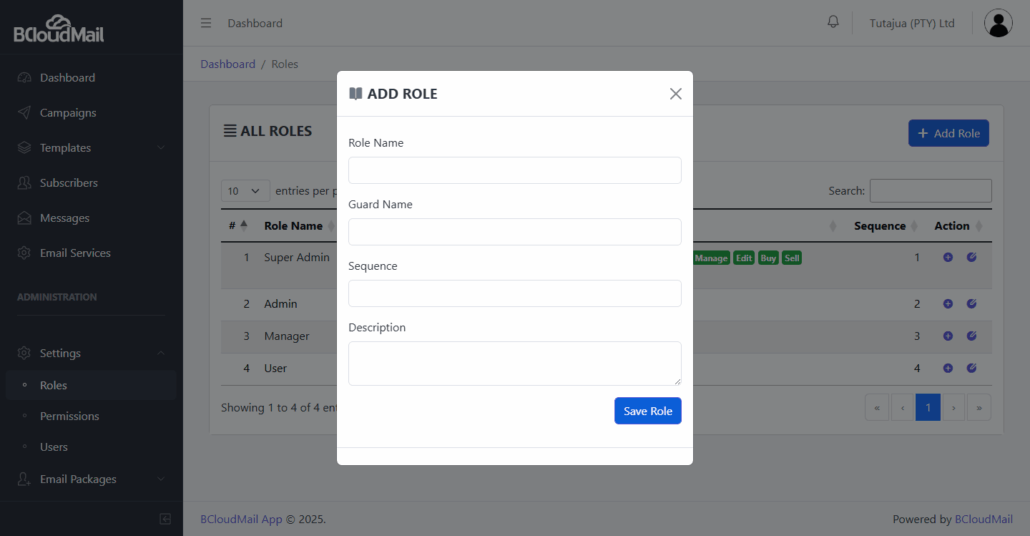Click the Dashboard breadcrumb link
1030x536 pixels.
tap(227, 64)
